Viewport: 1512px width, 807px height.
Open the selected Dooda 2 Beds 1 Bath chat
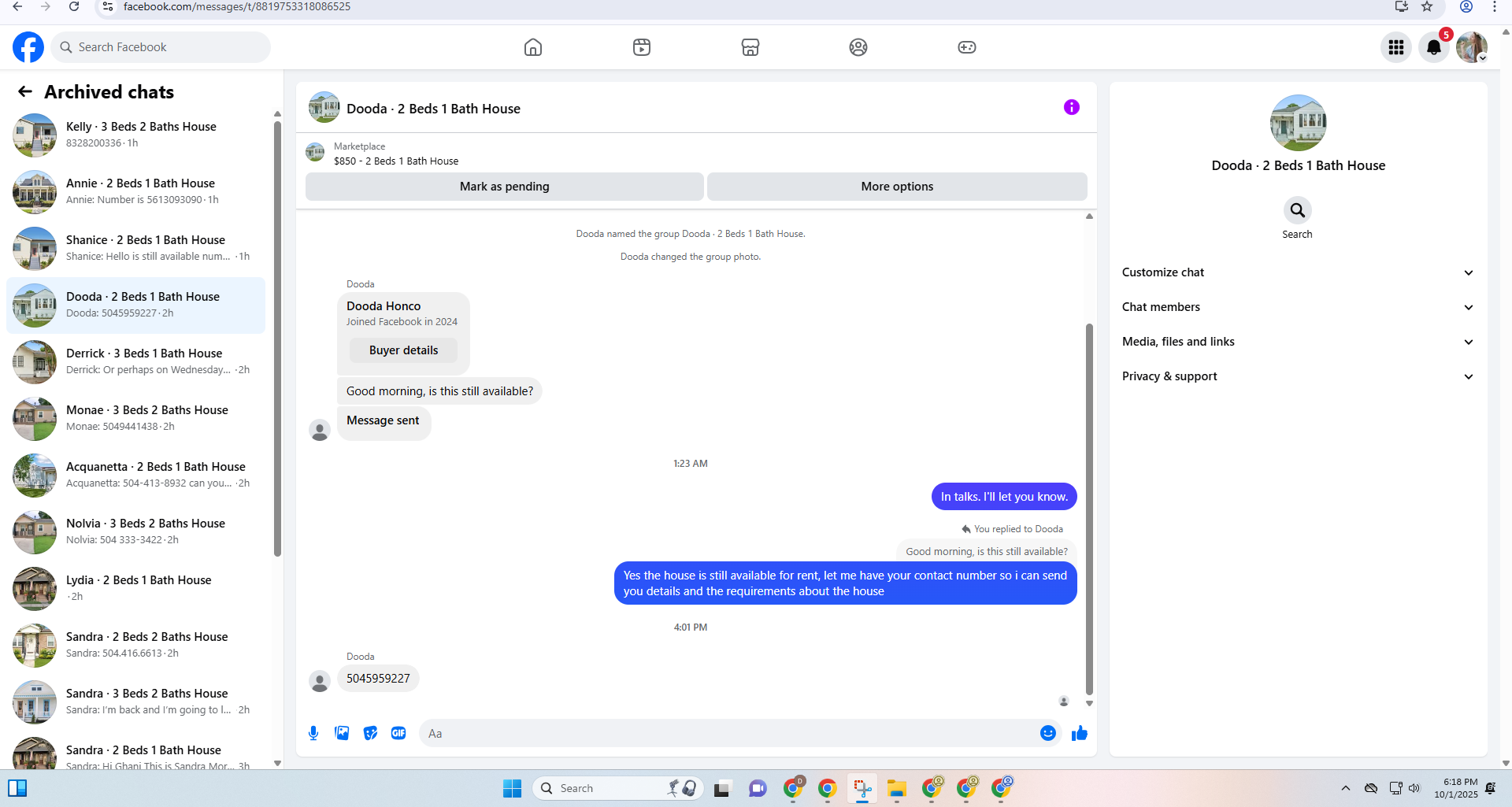(135, 305)
